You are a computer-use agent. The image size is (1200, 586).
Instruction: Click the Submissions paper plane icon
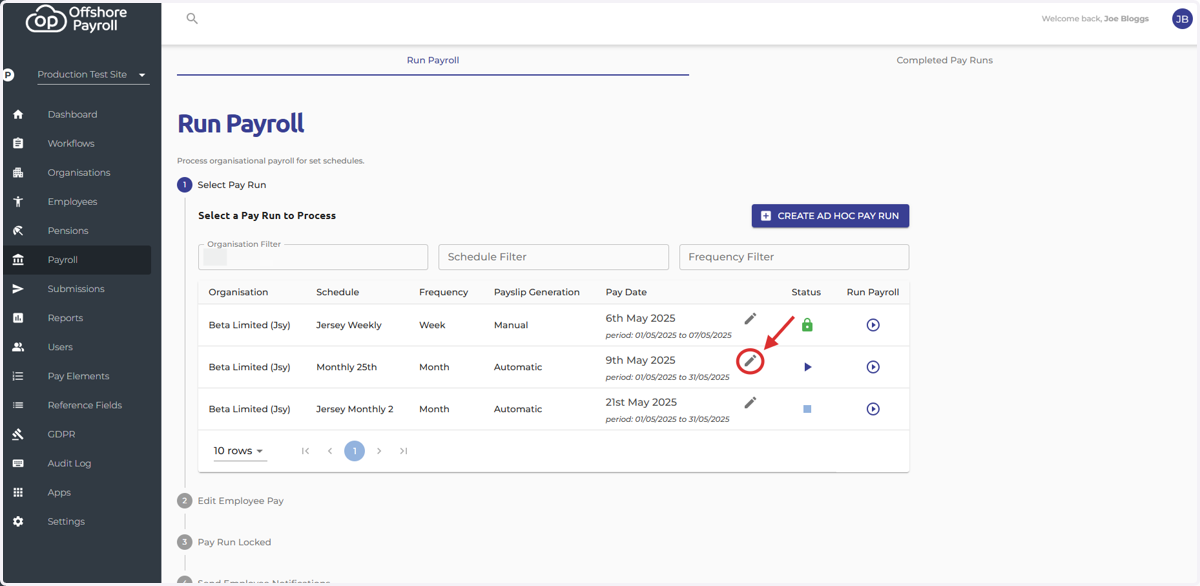coord(18,288)
